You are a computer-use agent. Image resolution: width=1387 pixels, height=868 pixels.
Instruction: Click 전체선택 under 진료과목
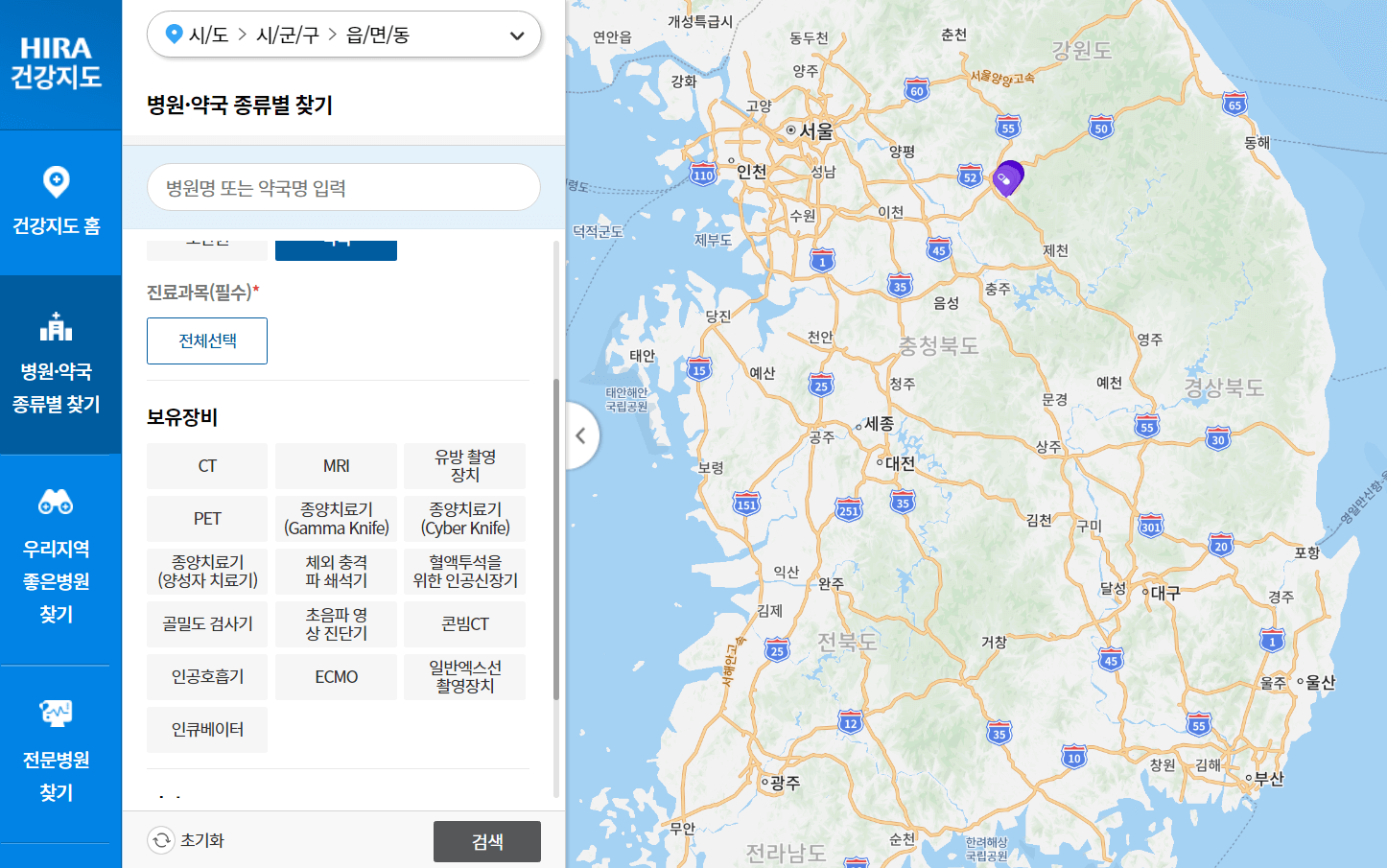tap(206, 340)
